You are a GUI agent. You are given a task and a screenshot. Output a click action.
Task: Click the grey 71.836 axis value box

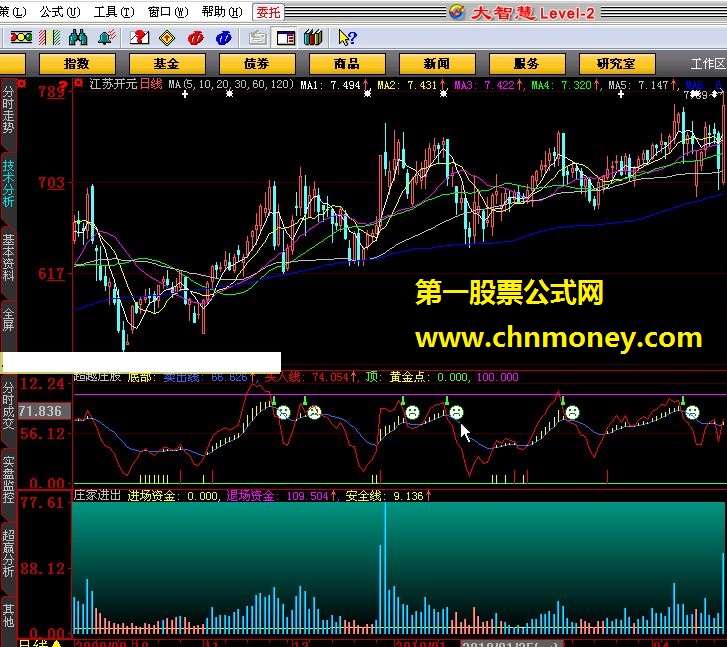(44, 411)
